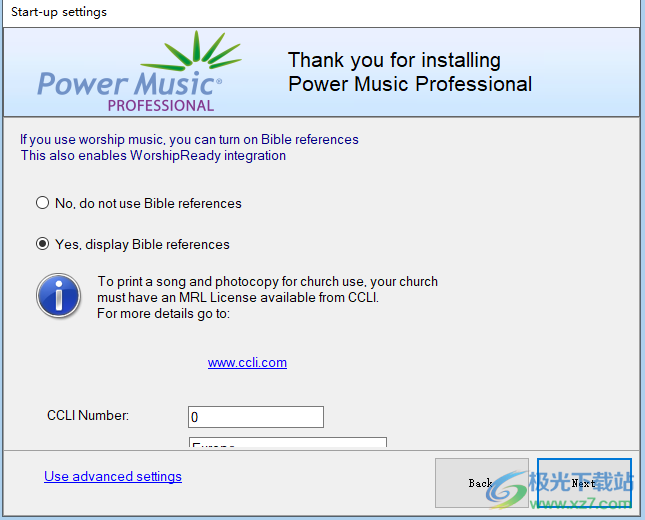Image resolution: width=645 pixels, height=520 pixels.
Task: Select 'No, do not use Bible references'
Action: coord(138,203)
